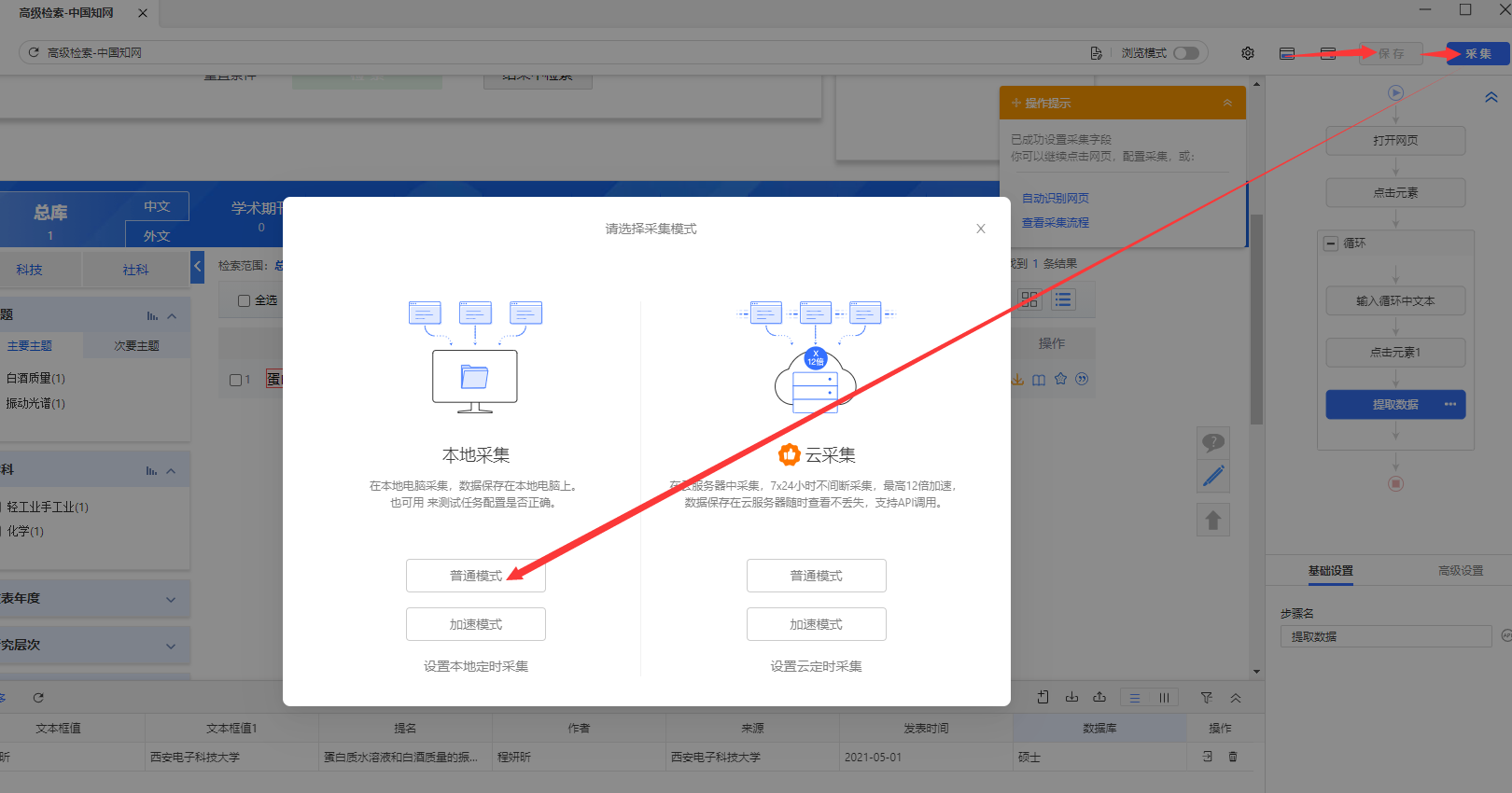Open 设置本地定时采集 link

[x=476, y=666]
